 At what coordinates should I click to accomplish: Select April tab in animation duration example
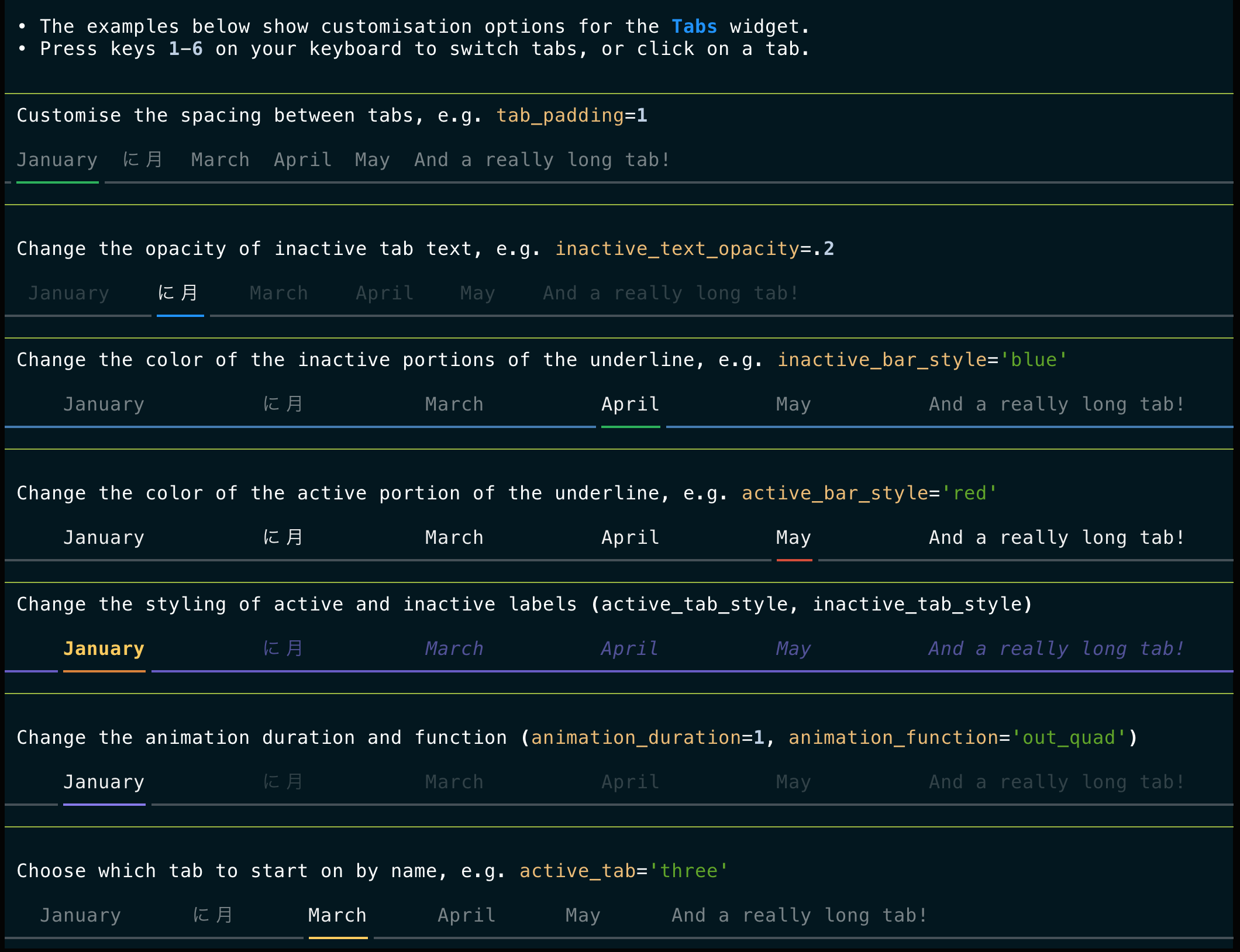tap(630, 782)
